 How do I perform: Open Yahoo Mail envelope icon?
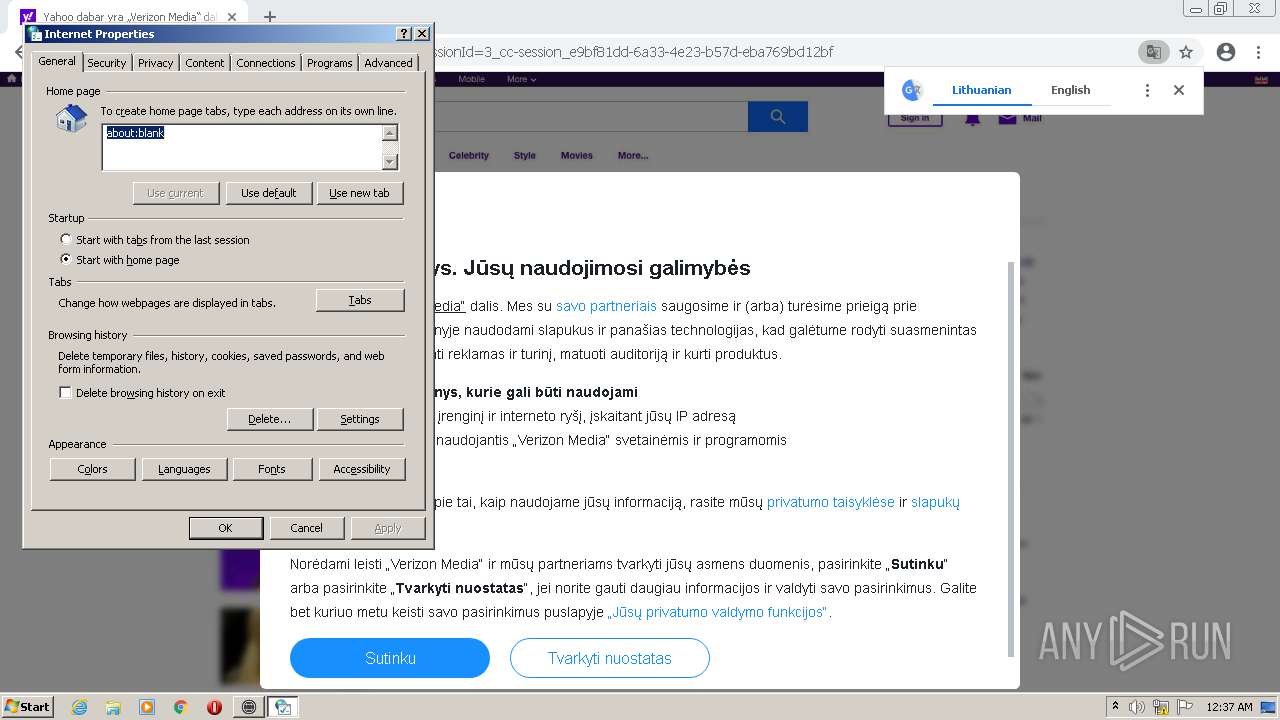coord(1007,118)
